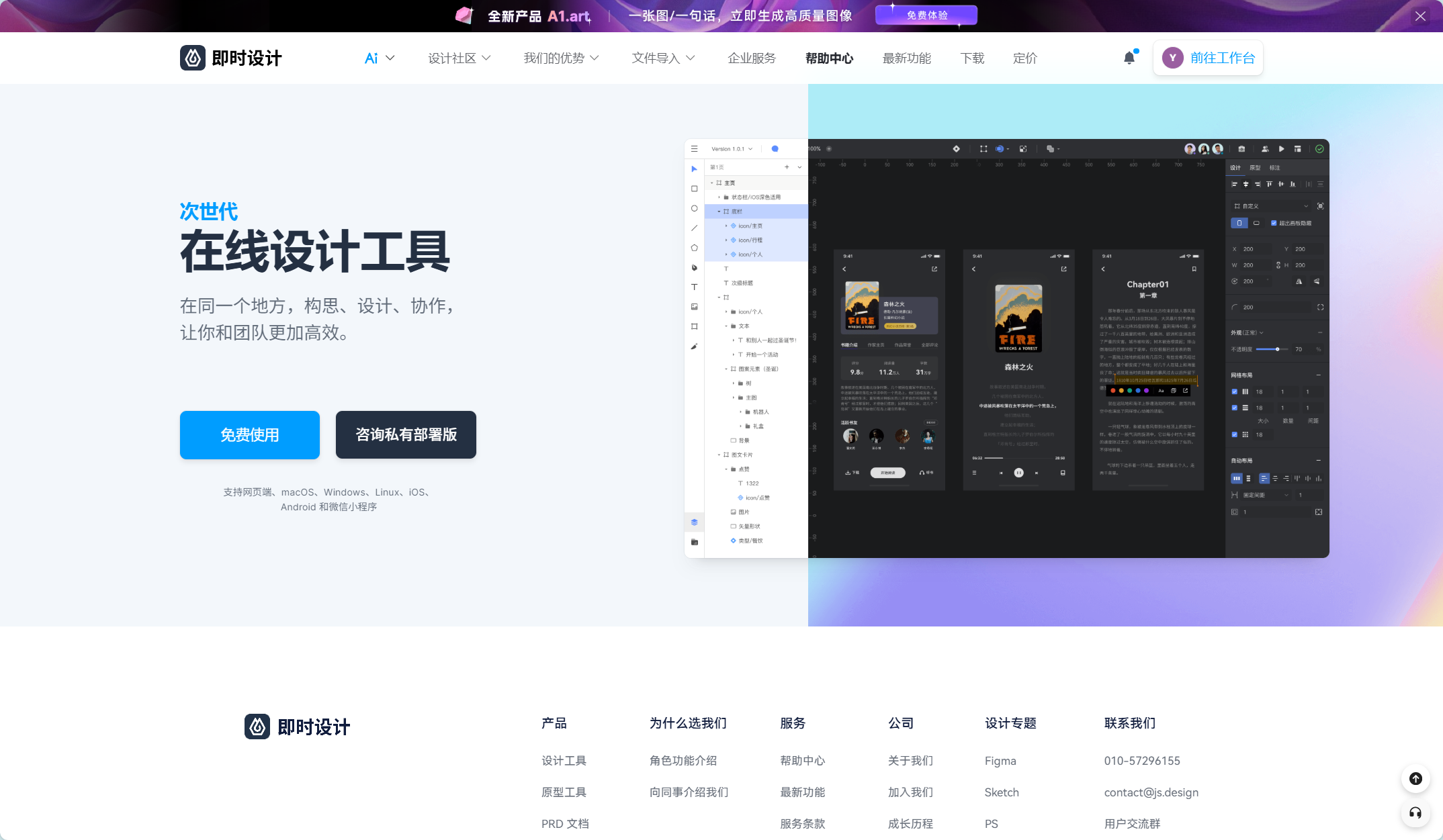
Task: Click the 即时设计 footer logo
Action: click(x=297, y=727)
